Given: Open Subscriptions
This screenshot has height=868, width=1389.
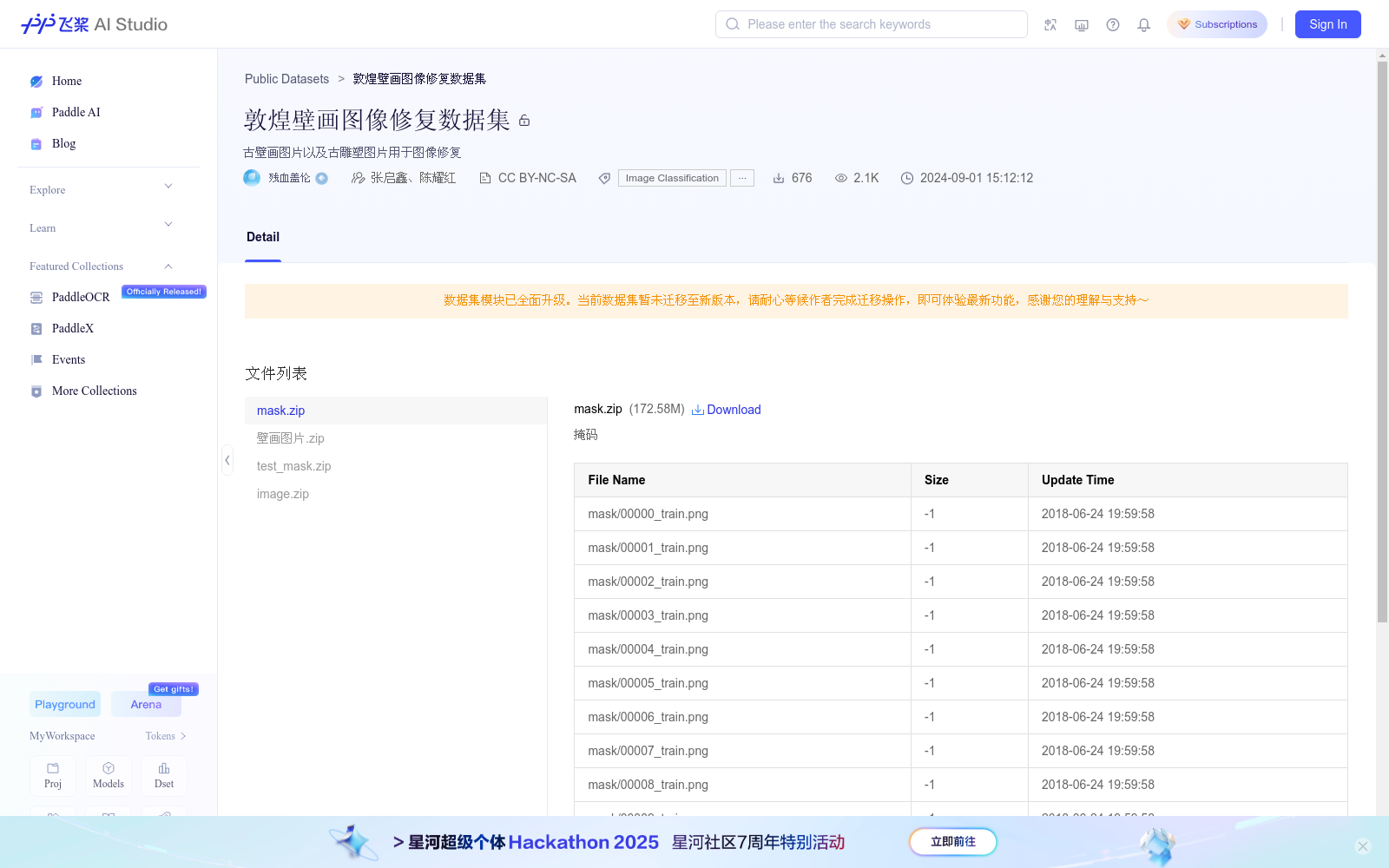Looking at the screenshot, I should pyautogui.click(x=1217, y=24).
